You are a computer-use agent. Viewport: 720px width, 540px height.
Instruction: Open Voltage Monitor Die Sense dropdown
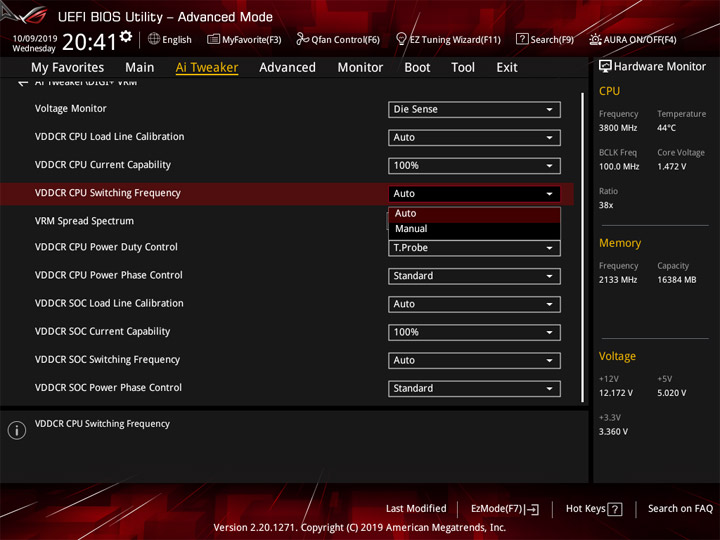point(474,110)
